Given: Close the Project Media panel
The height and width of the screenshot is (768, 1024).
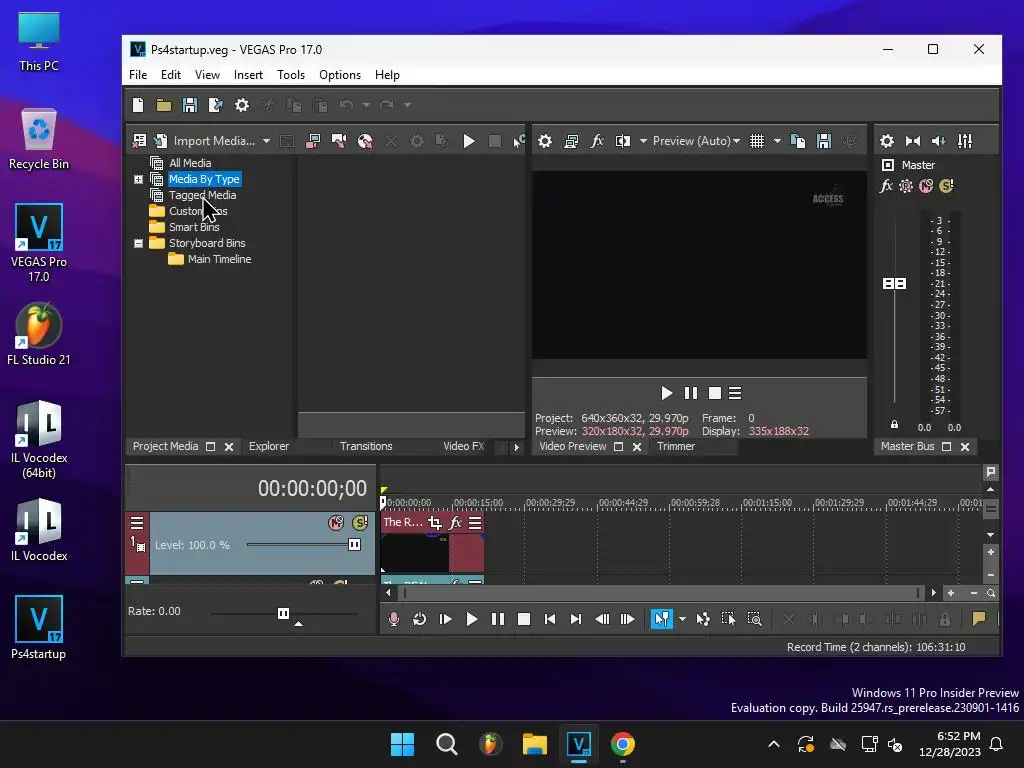Looking at the screenshot, I should click(x=229, y=447).
